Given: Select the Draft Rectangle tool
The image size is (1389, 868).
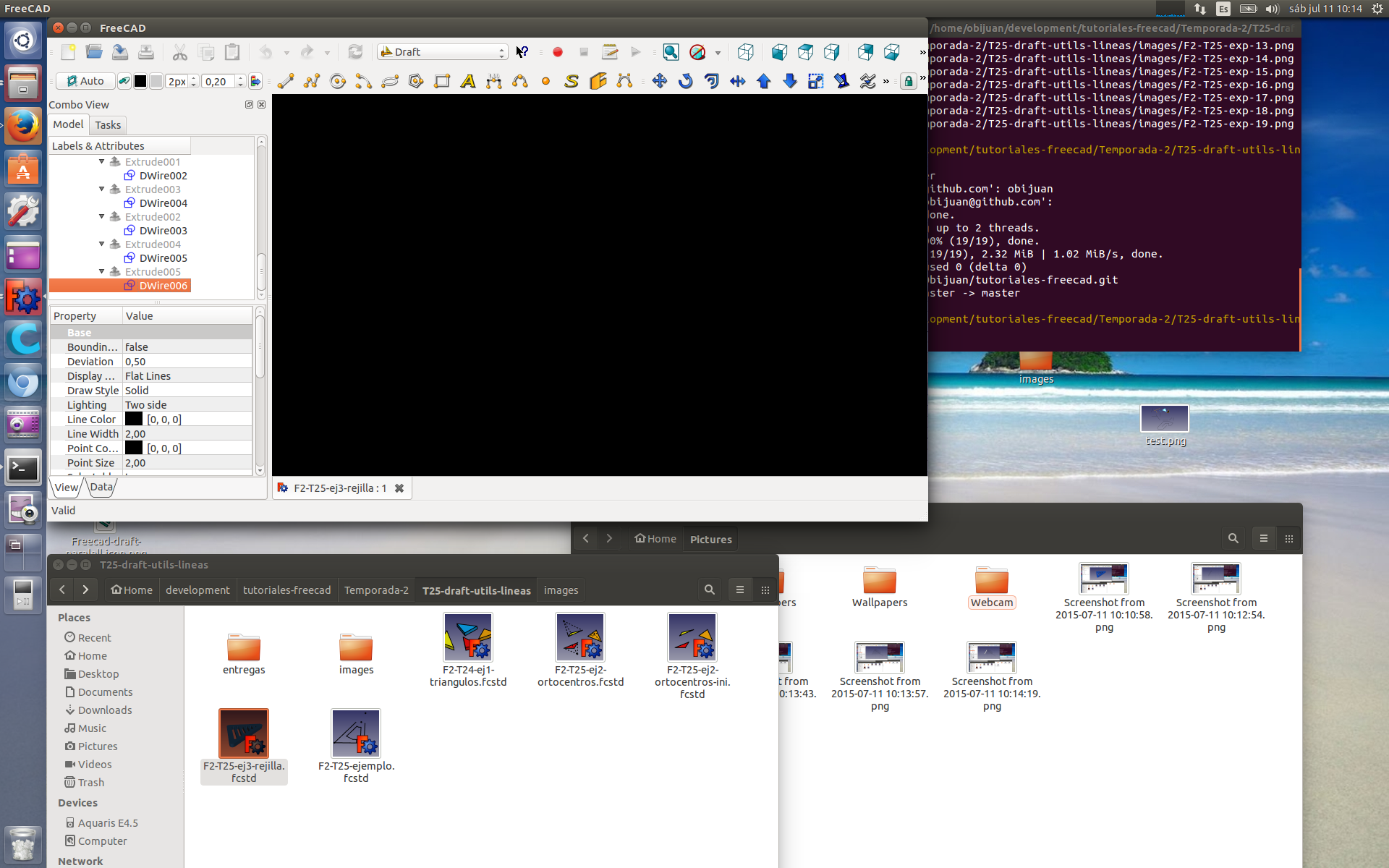Looking at the screenshot, I should tap(442, 81).
